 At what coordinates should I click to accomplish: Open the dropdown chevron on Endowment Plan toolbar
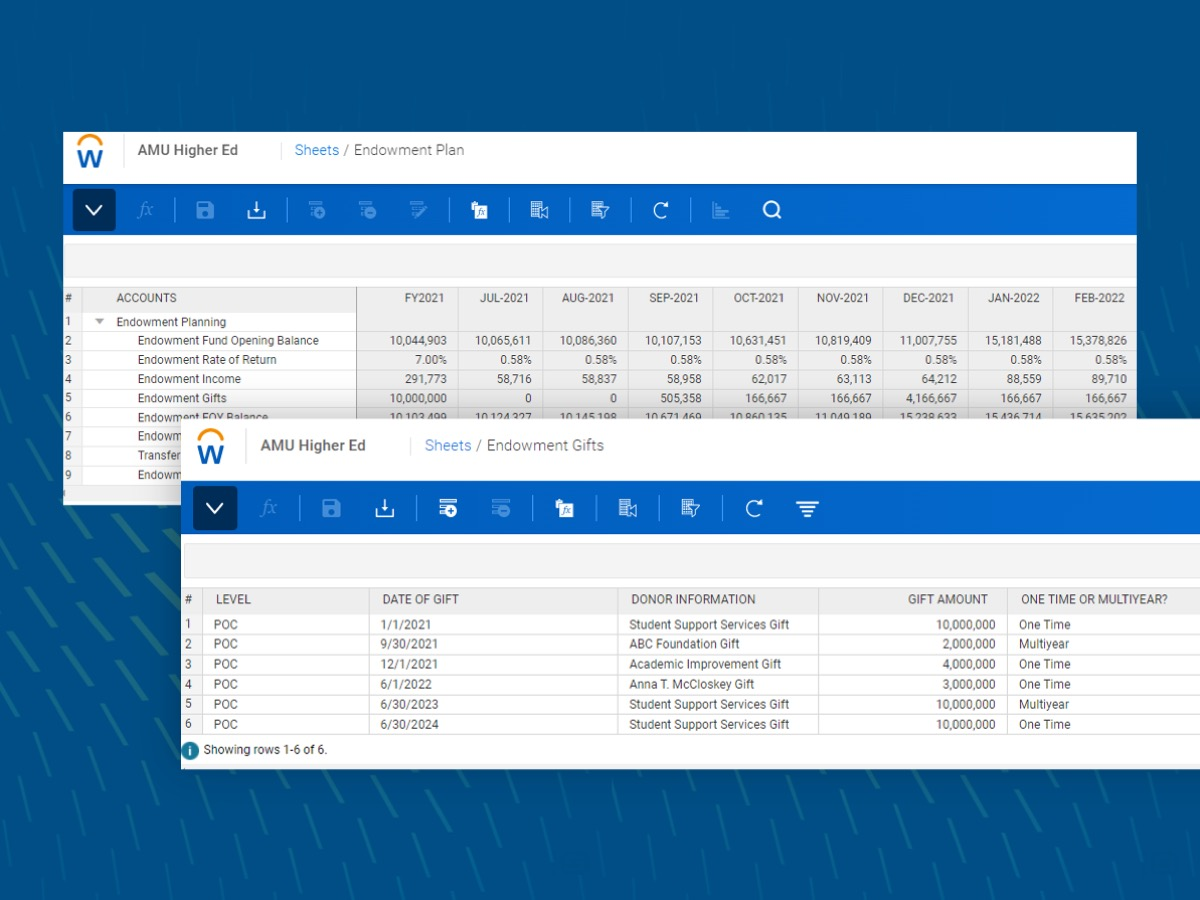coord(93,210)
